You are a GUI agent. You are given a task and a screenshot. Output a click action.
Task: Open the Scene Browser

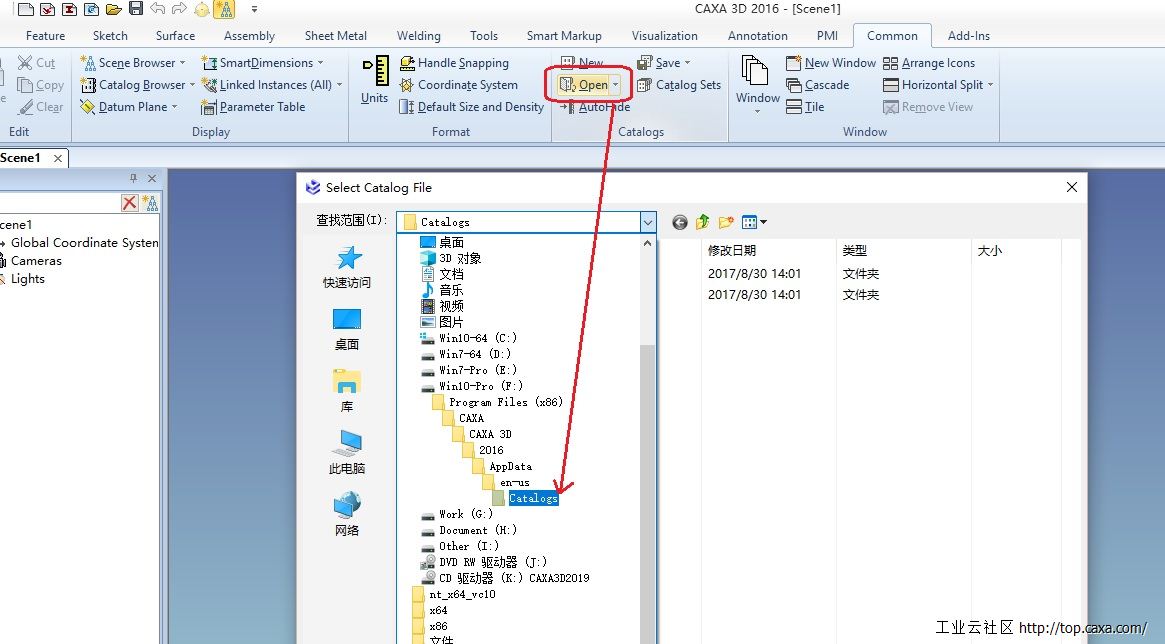point(127,63)
